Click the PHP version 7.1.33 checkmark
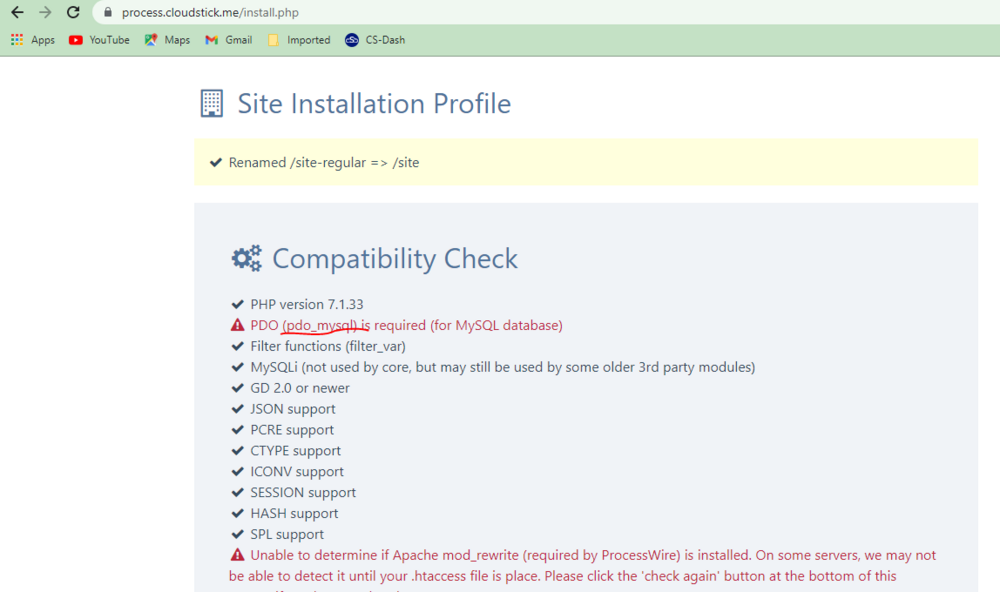Screen dimensions: 1000x592 237,304
